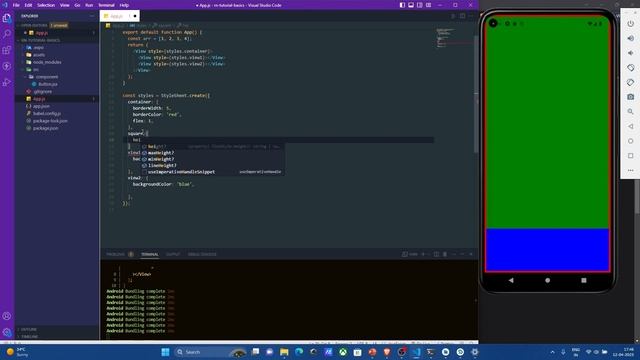
Task: Open the Edit menu
Action: 28,5
